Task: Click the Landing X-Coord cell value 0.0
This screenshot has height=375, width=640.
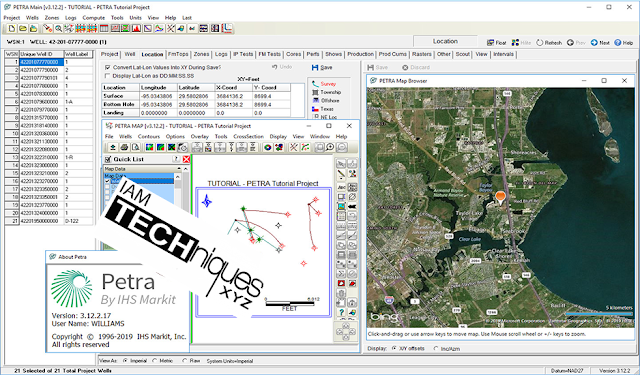Action: pyautogui.click(x=234, y=113)
